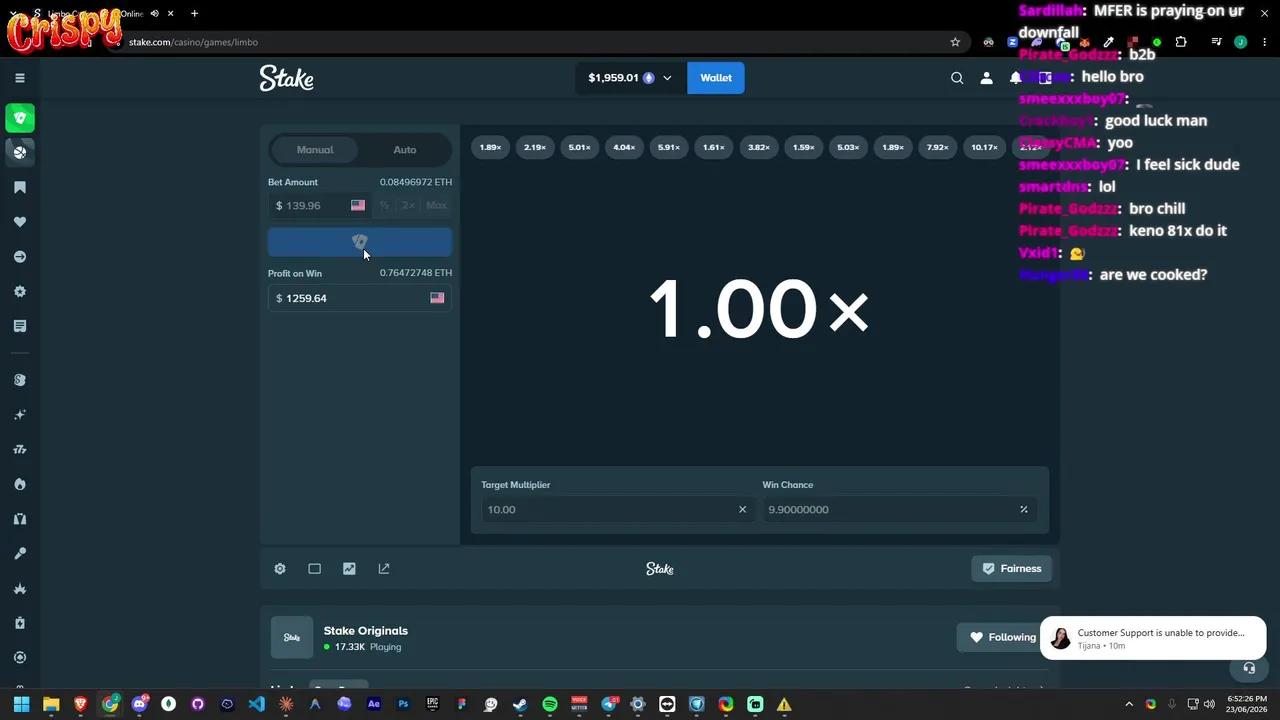Click the browser address bar URL

pos(193,42)
